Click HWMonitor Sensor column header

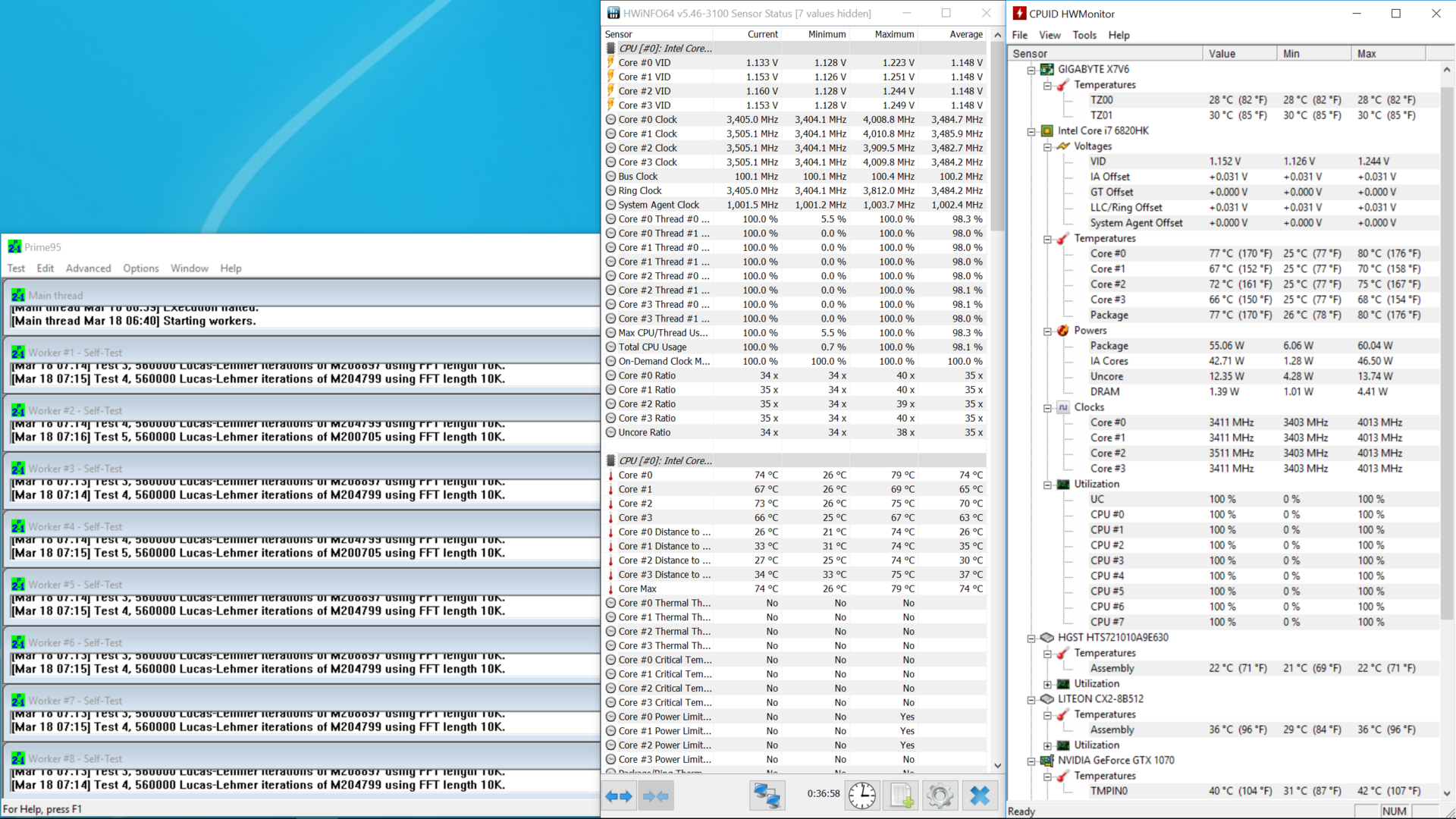pyautogui.click(x=1106, y=53)
